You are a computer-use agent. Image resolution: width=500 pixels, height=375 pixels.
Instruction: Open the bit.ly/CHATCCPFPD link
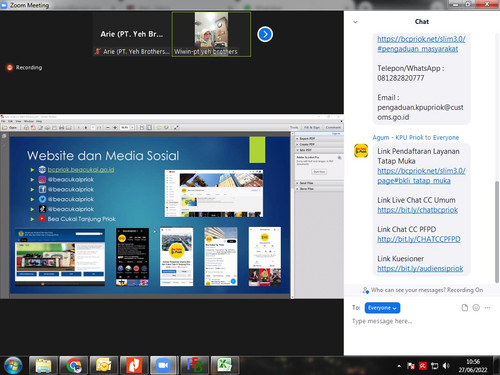[419, 239]
